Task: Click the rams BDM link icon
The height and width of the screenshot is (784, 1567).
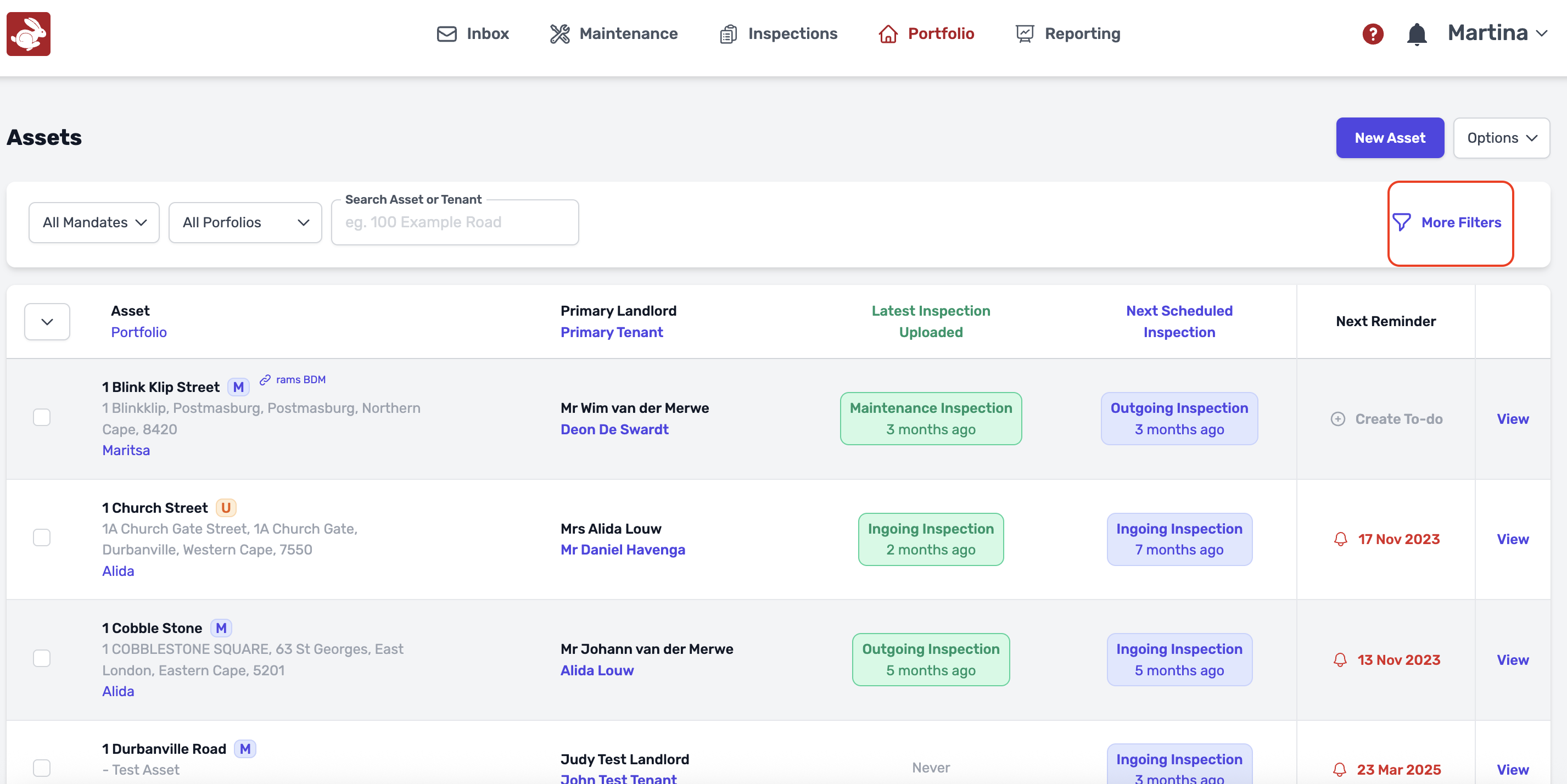Action: click(265, 379)
